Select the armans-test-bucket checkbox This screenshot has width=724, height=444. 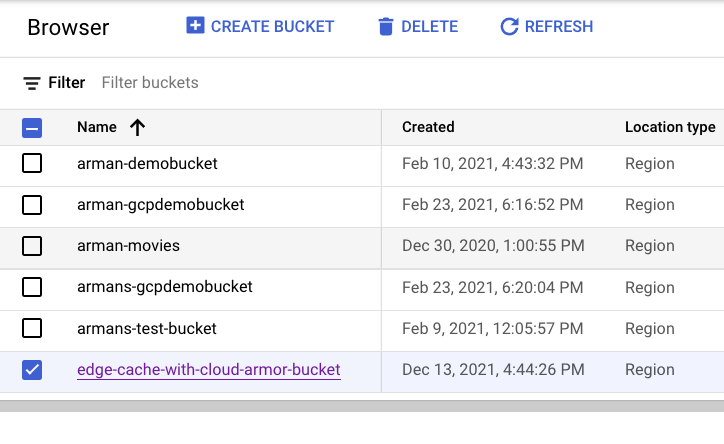(32, 328)
